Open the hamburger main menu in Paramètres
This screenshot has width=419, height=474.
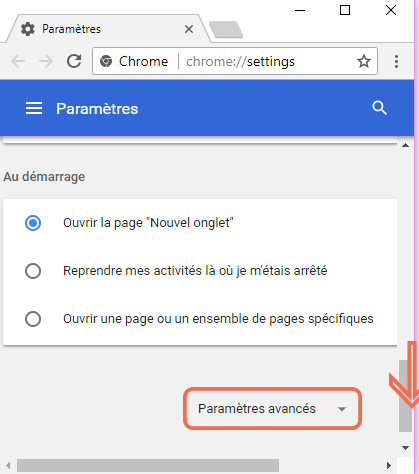click(34, 108)
